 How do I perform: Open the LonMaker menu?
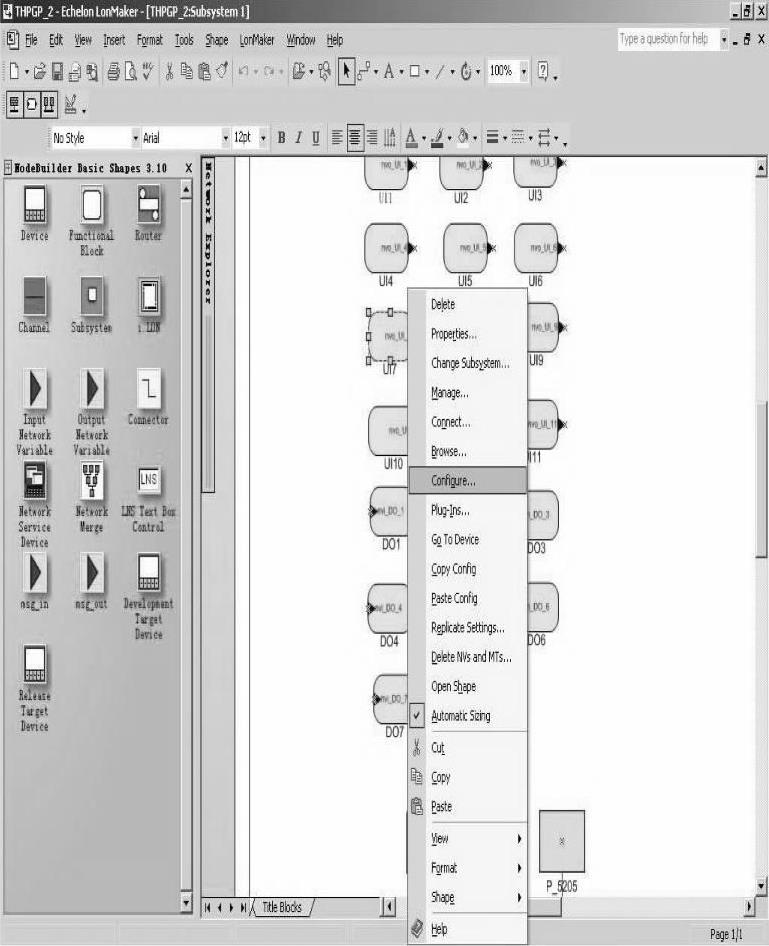click(256, 40)
